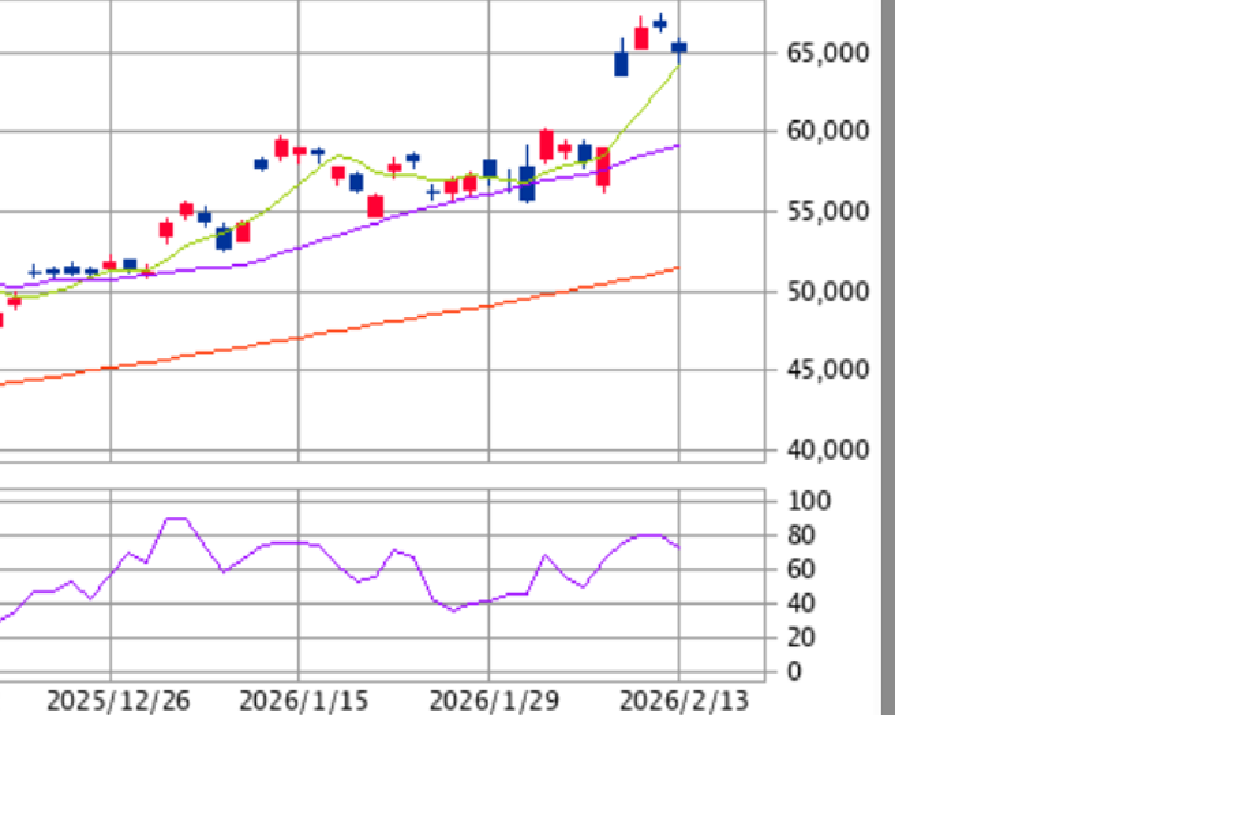Click the 2026/1/29 date label
The width and height of the screenshot is (1260, 815).
pyautogui.click(x=493, y=701)
